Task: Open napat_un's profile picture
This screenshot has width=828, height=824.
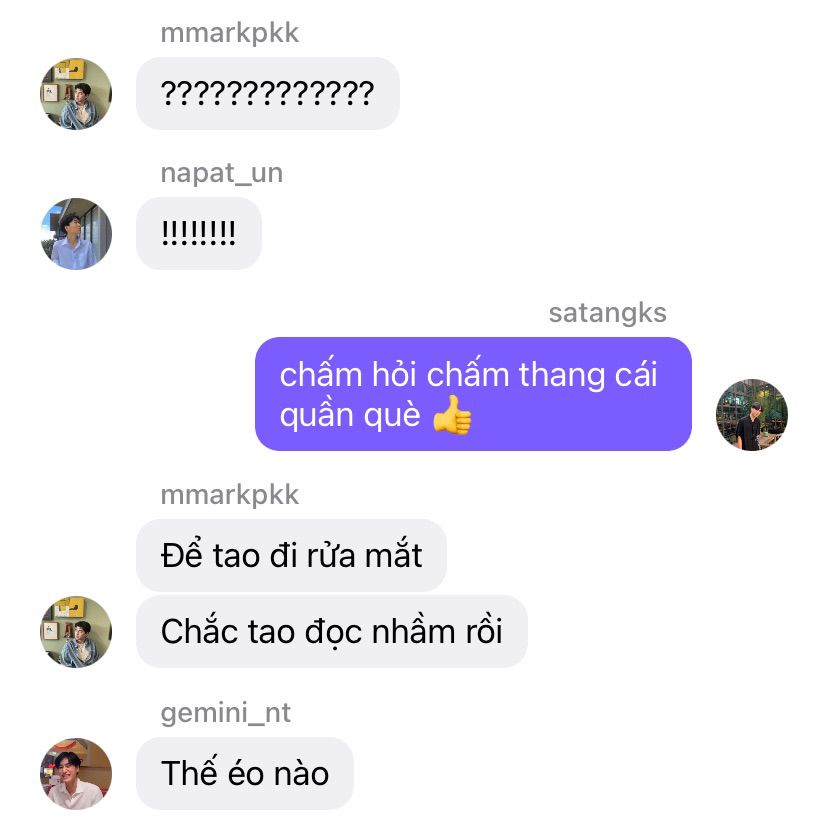Action: [x=76, y=233]
